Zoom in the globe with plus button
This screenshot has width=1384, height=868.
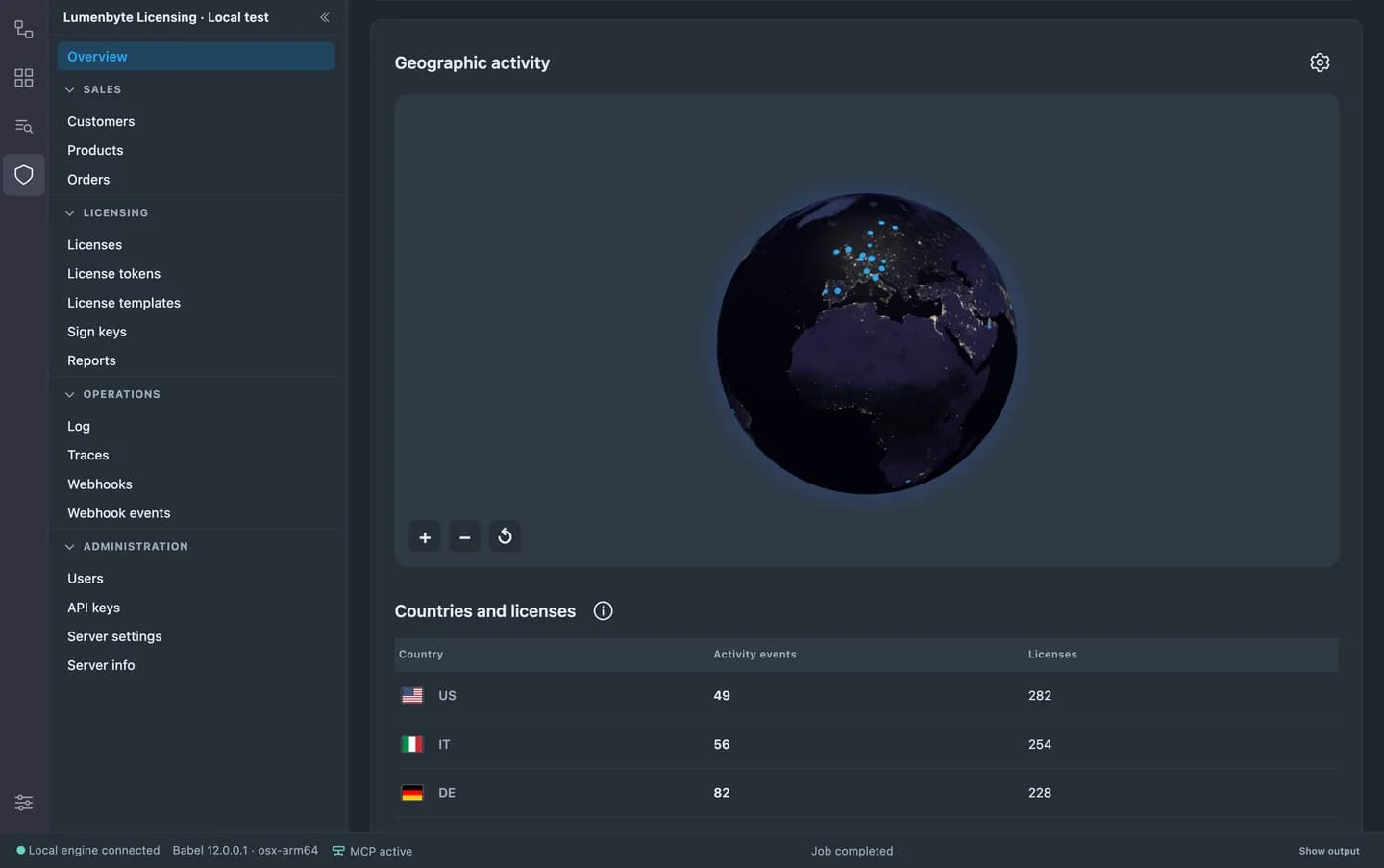(x=425, y=536)
